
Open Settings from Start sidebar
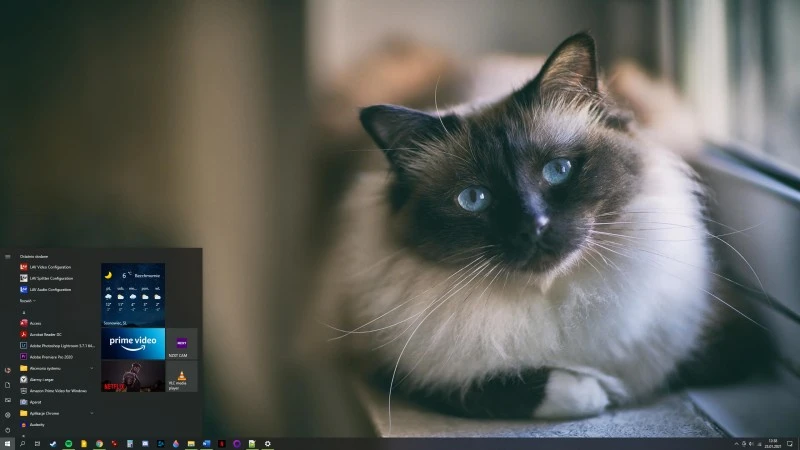coord(8,415)
